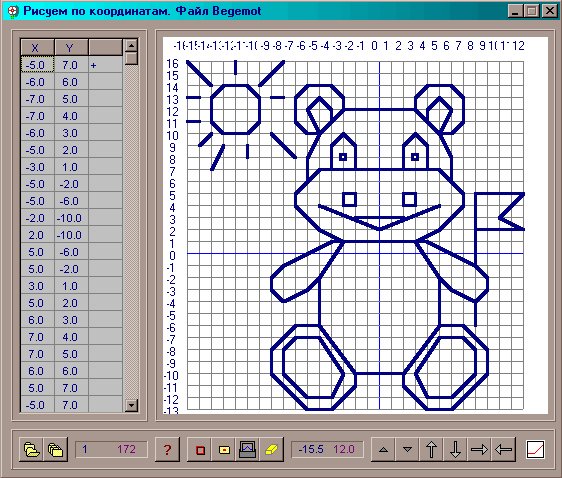Click the multiple files folder icon
Viewport: 562px width, 478px height.
tap(56, 449)
